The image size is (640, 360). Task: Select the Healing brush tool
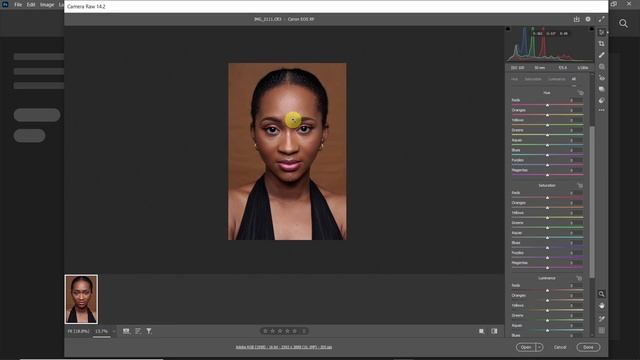602,55
